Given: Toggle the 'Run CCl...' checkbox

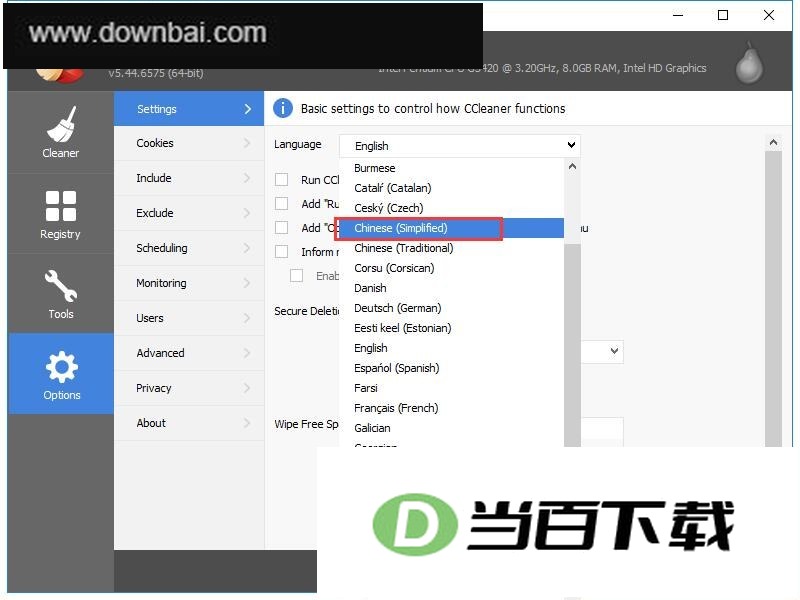Looking at the screenshot, I should [281, 180].
